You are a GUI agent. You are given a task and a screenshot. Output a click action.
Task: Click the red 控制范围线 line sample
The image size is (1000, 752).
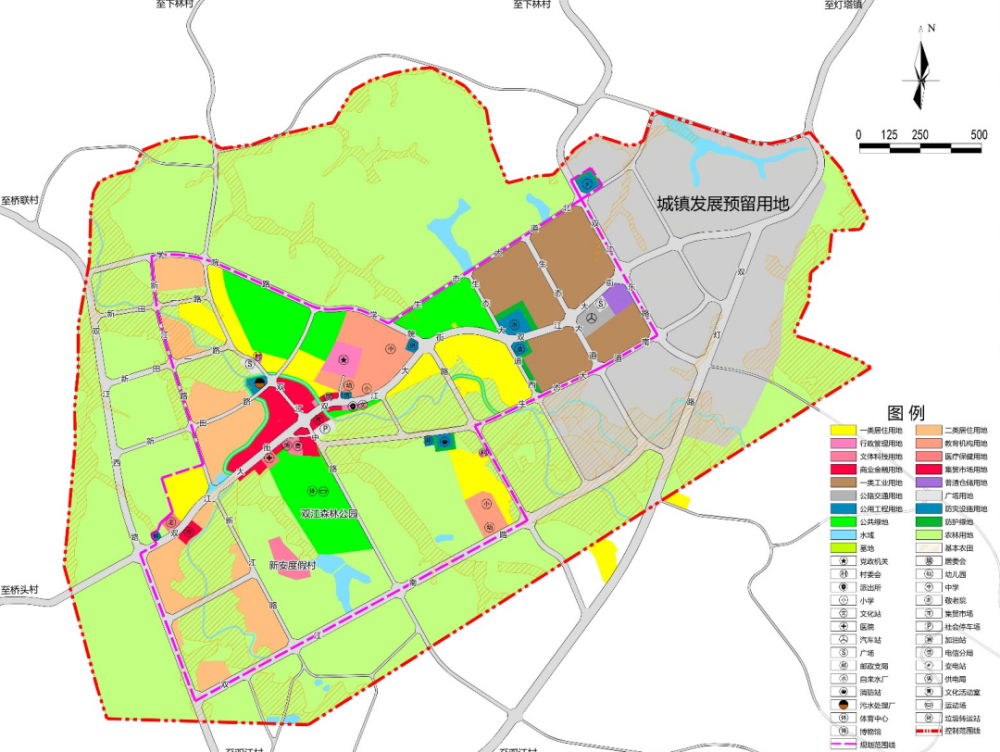pyautogui.click(x=929, y=731)
